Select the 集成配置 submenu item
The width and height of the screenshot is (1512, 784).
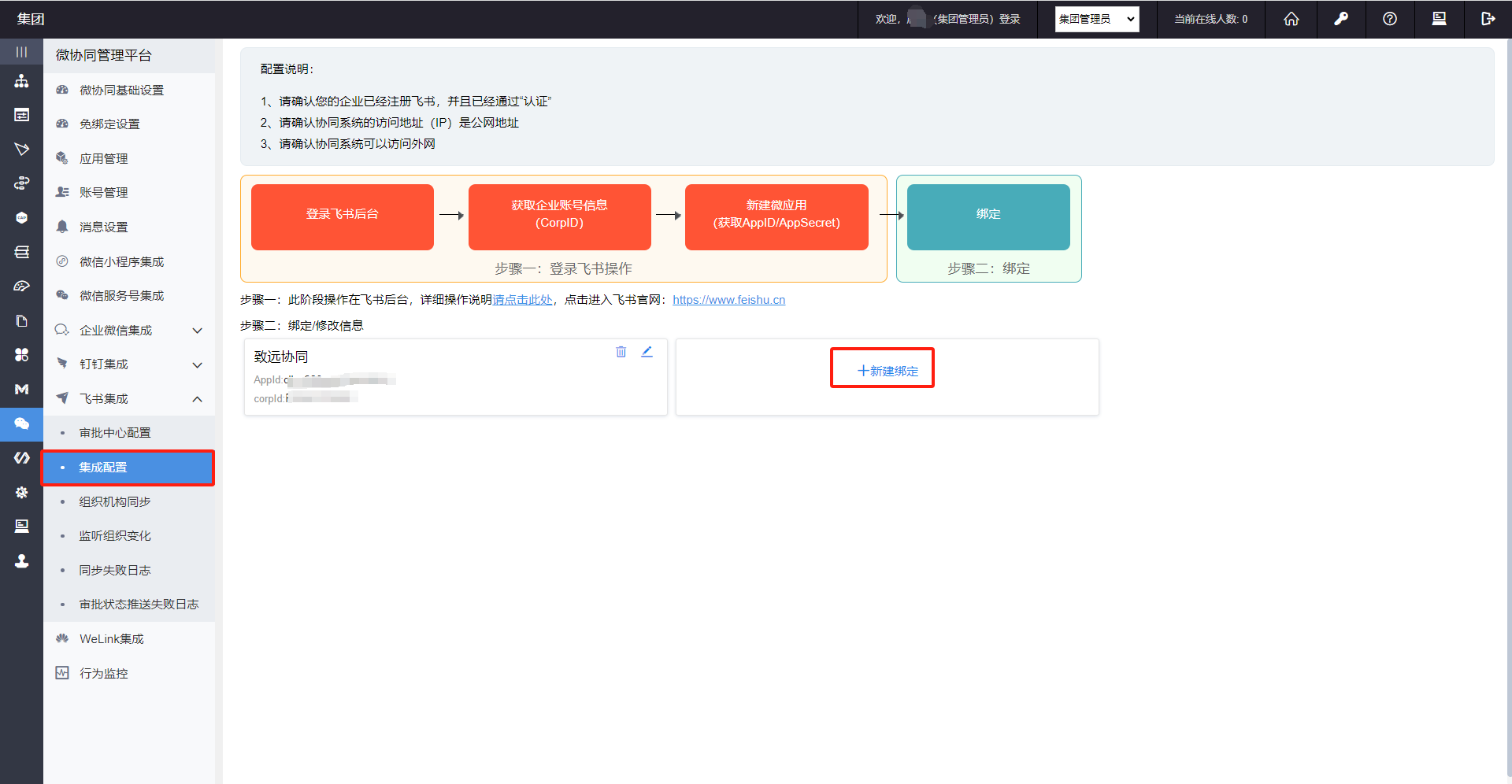coord(129,468)
